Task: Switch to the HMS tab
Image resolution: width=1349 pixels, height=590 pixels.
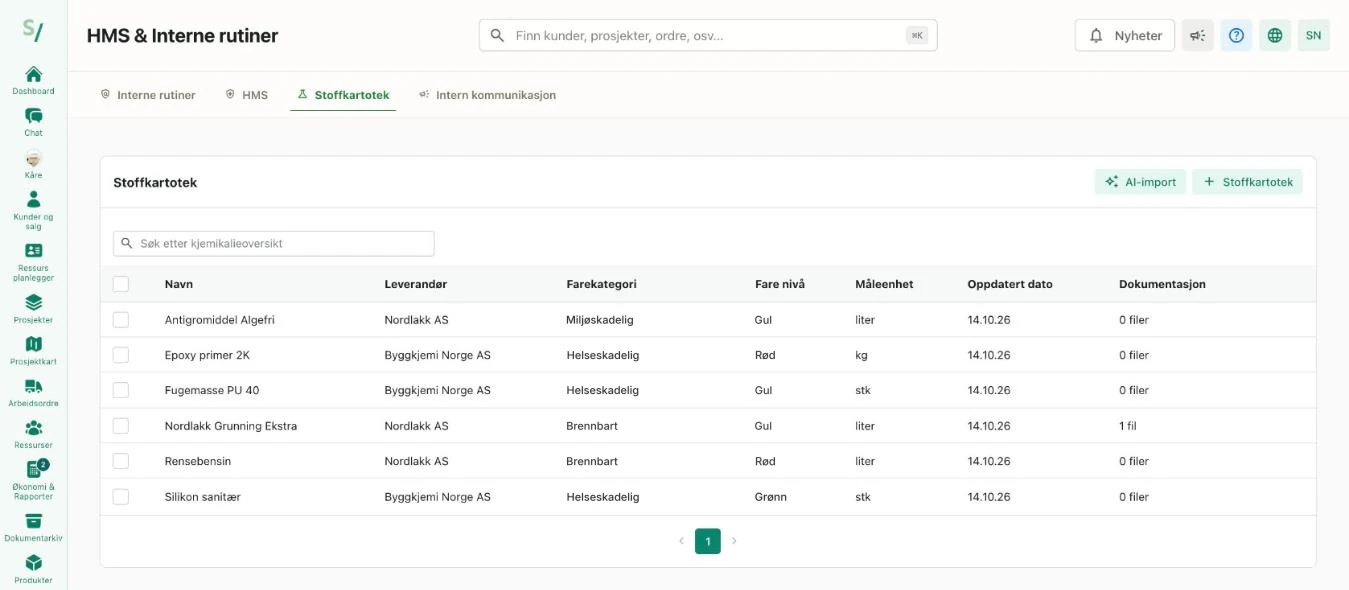Action: pos(247,95)
